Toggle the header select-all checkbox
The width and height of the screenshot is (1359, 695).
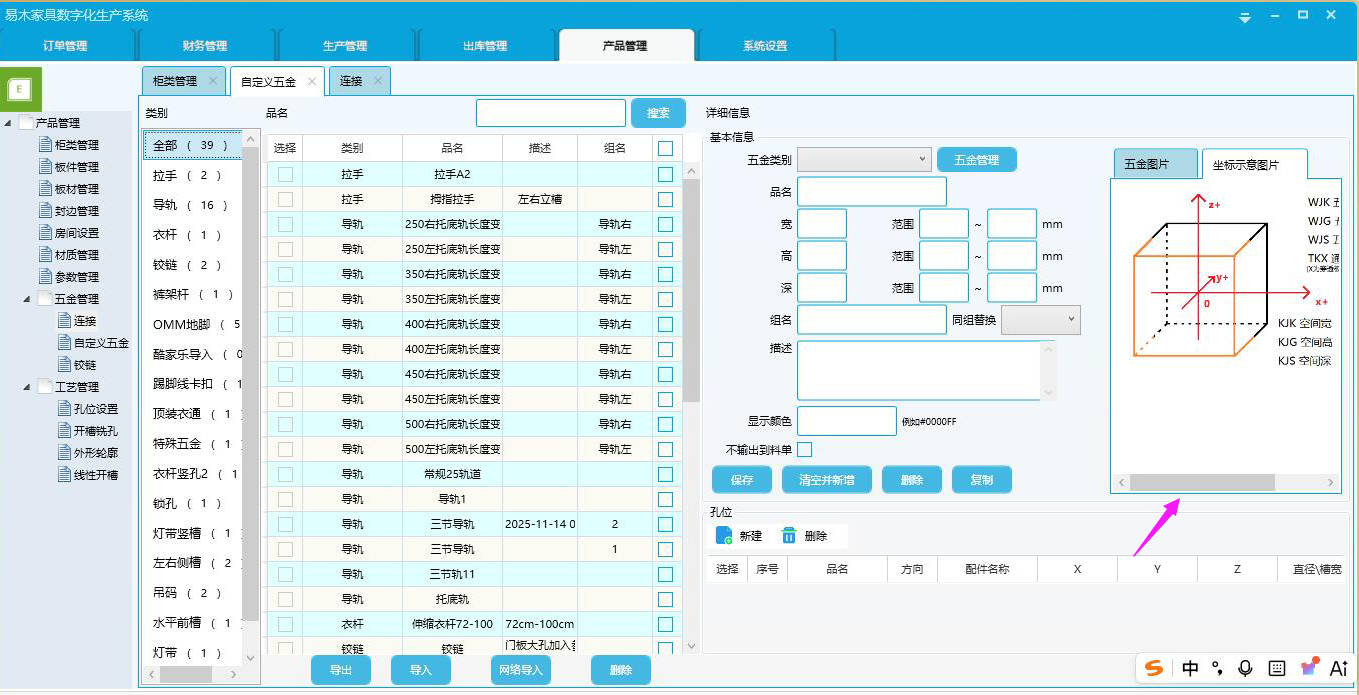click(x=665, y=148)
